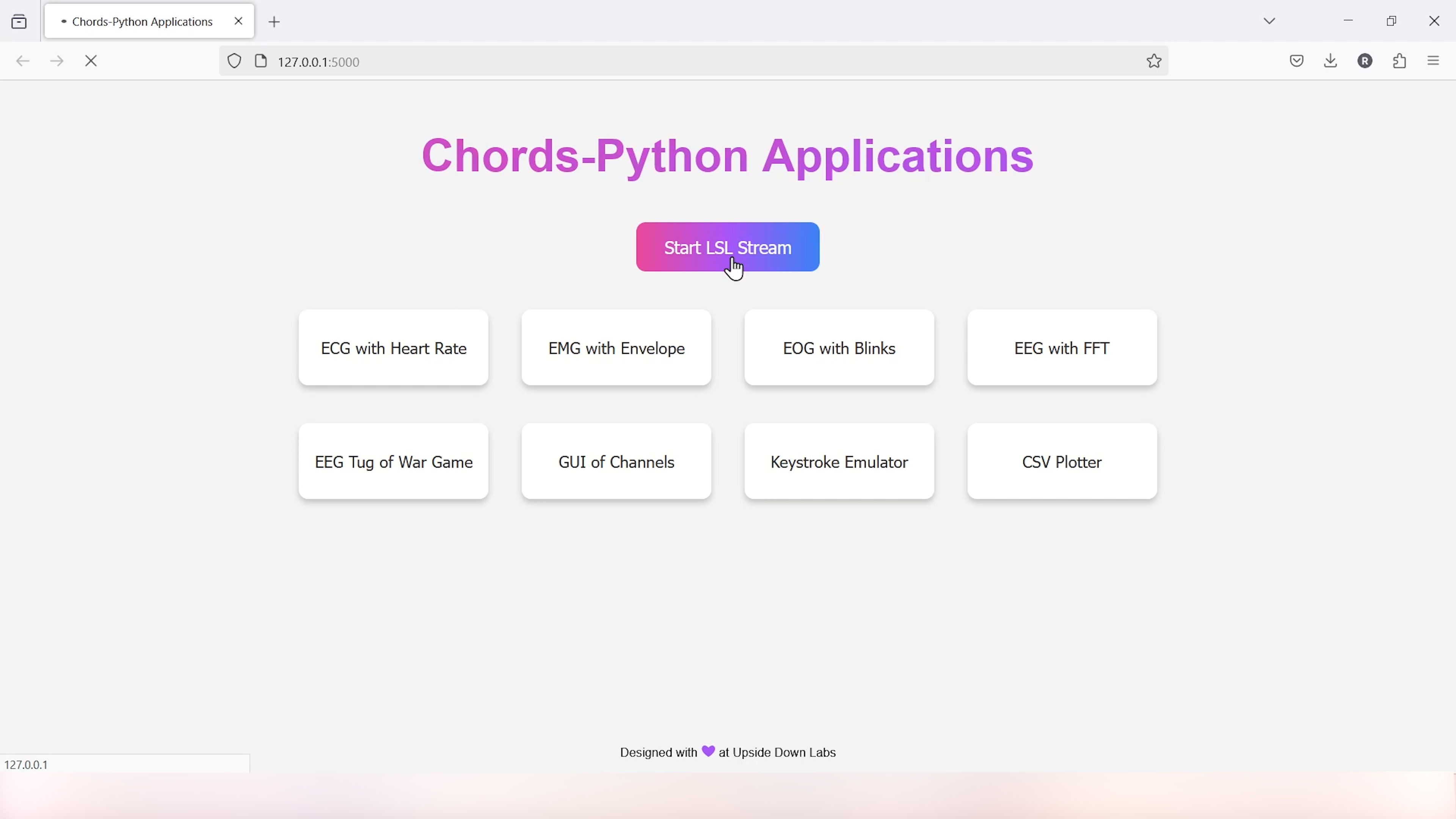Image resolution: width=1456 pixels, height=819 pixels.
Task: Click the Start LSL Stream button
Action: pos(728,247)
